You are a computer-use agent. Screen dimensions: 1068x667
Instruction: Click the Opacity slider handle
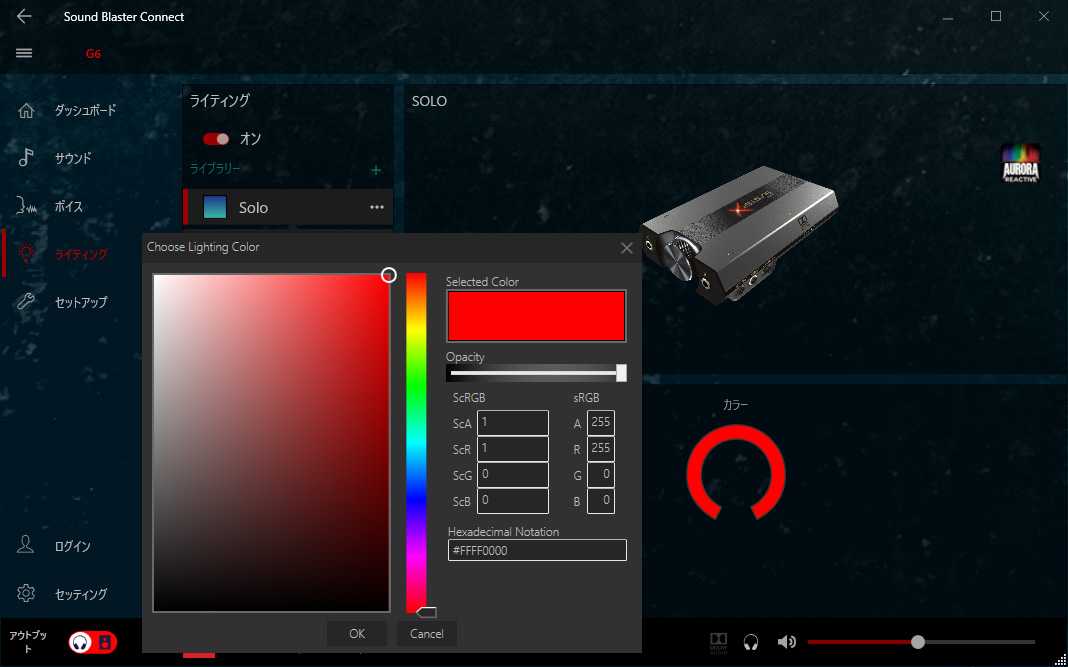point(621,373)
